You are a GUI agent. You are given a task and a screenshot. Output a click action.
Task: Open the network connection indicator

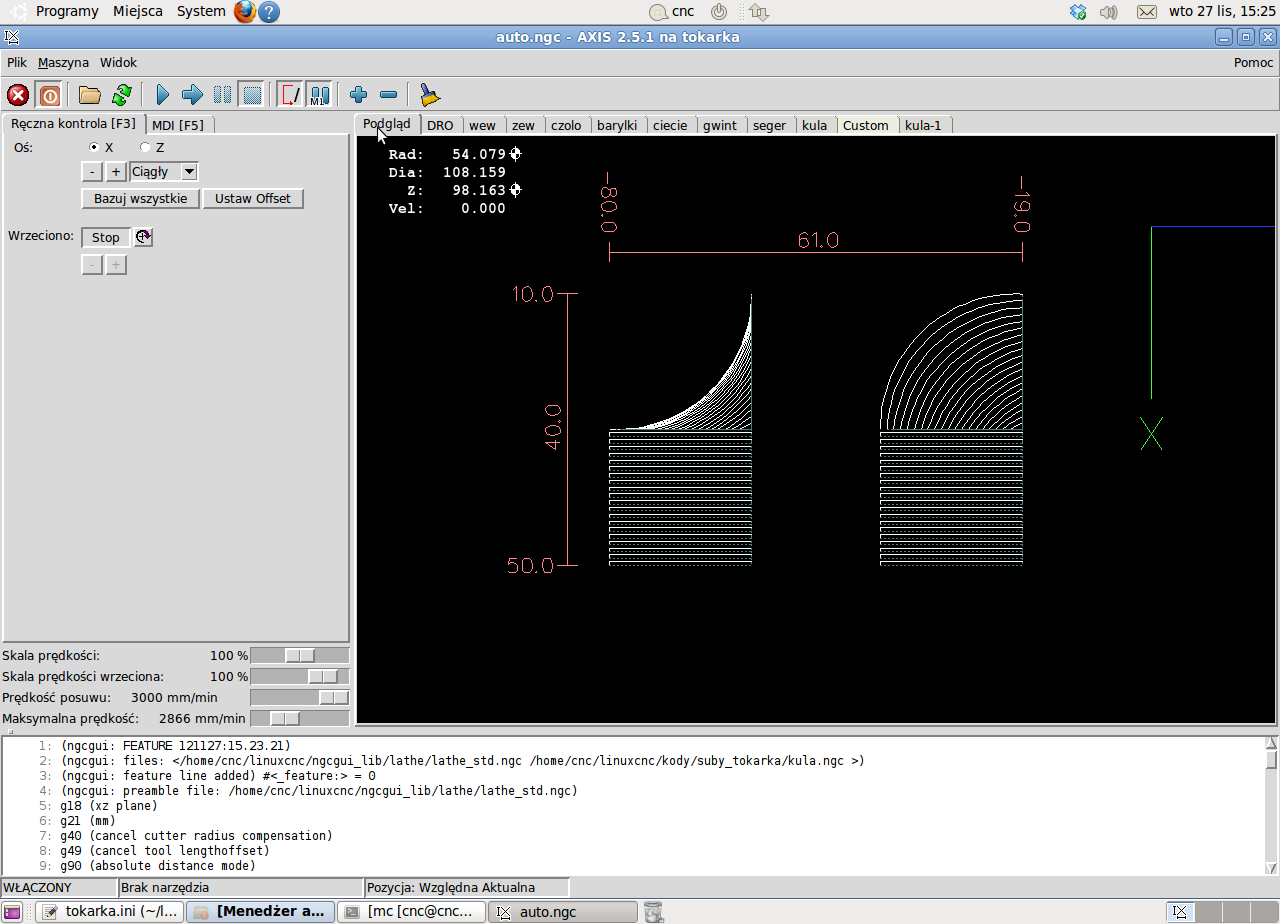(x=758, y=12)
